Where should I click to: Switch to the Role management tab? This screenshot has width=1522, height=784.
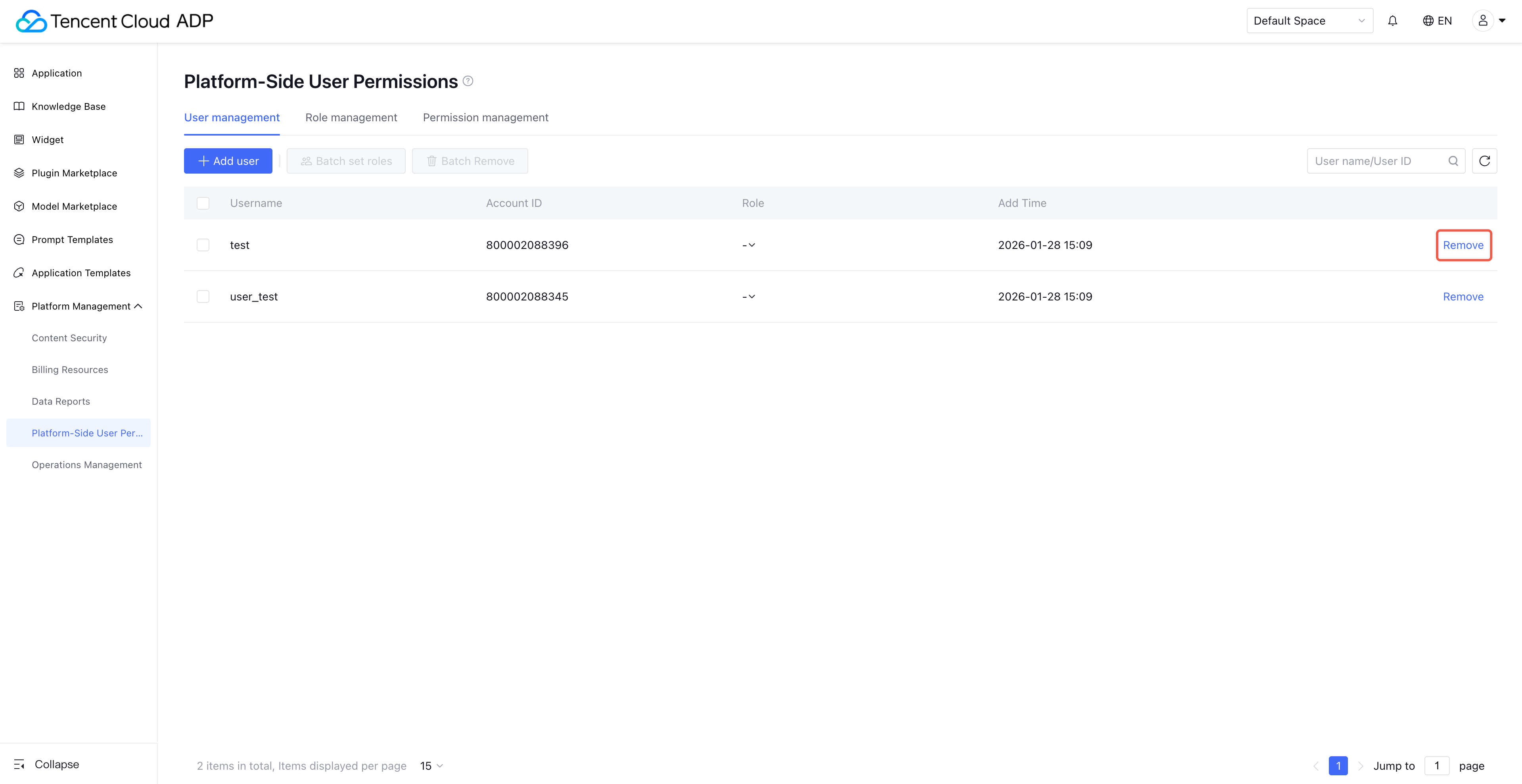tap(351, 117)
